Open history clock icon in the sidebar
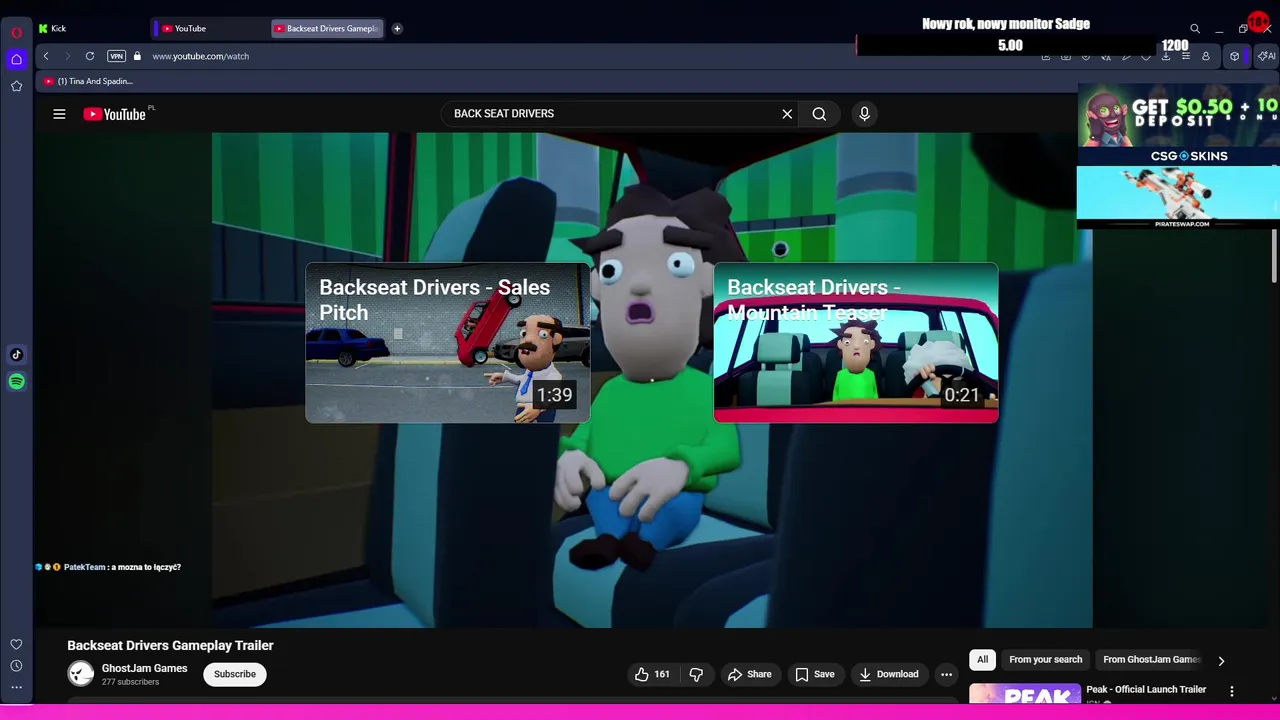Screen dimensions: 1280x720 16,666
